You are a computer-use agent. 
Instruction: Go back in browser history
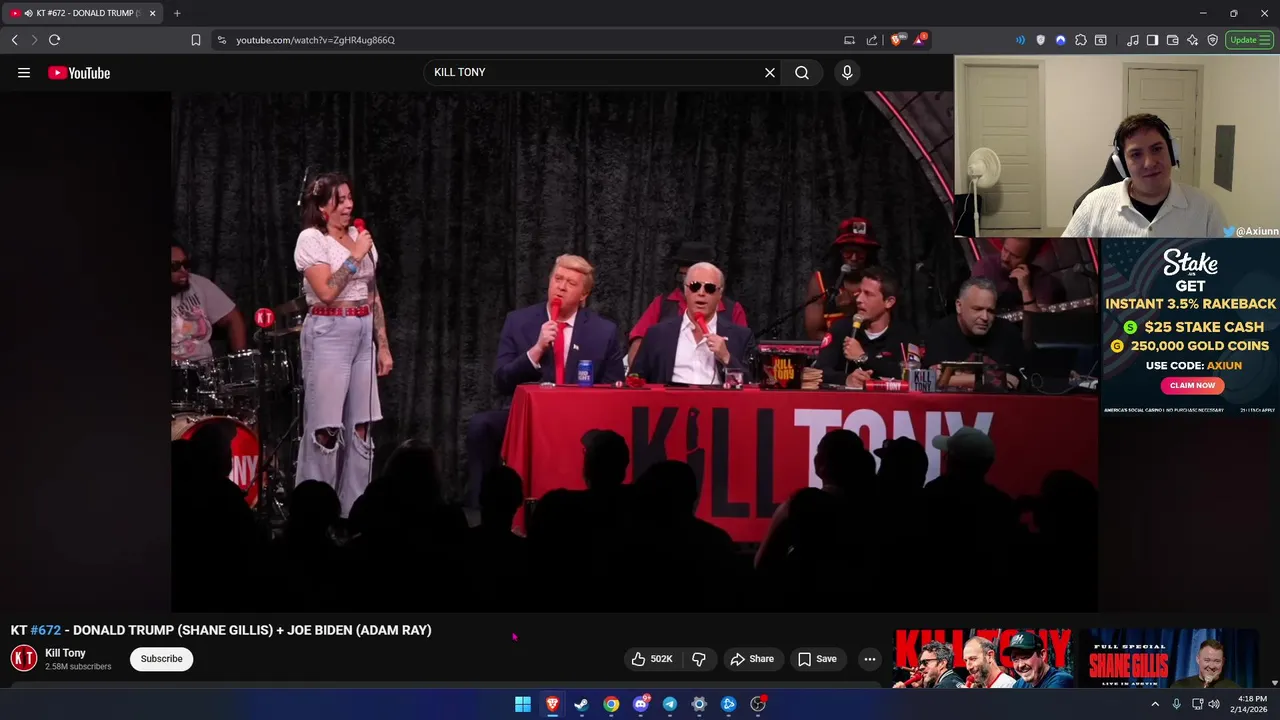pyautogui.click(x=14, y=40)
